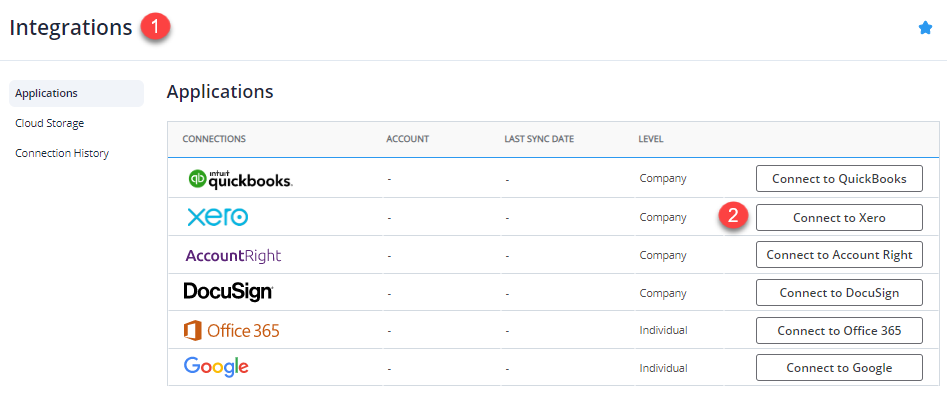Open the Cloud Storage section
The width and height of the screenshot is (947, 416).
coord(50,123)
